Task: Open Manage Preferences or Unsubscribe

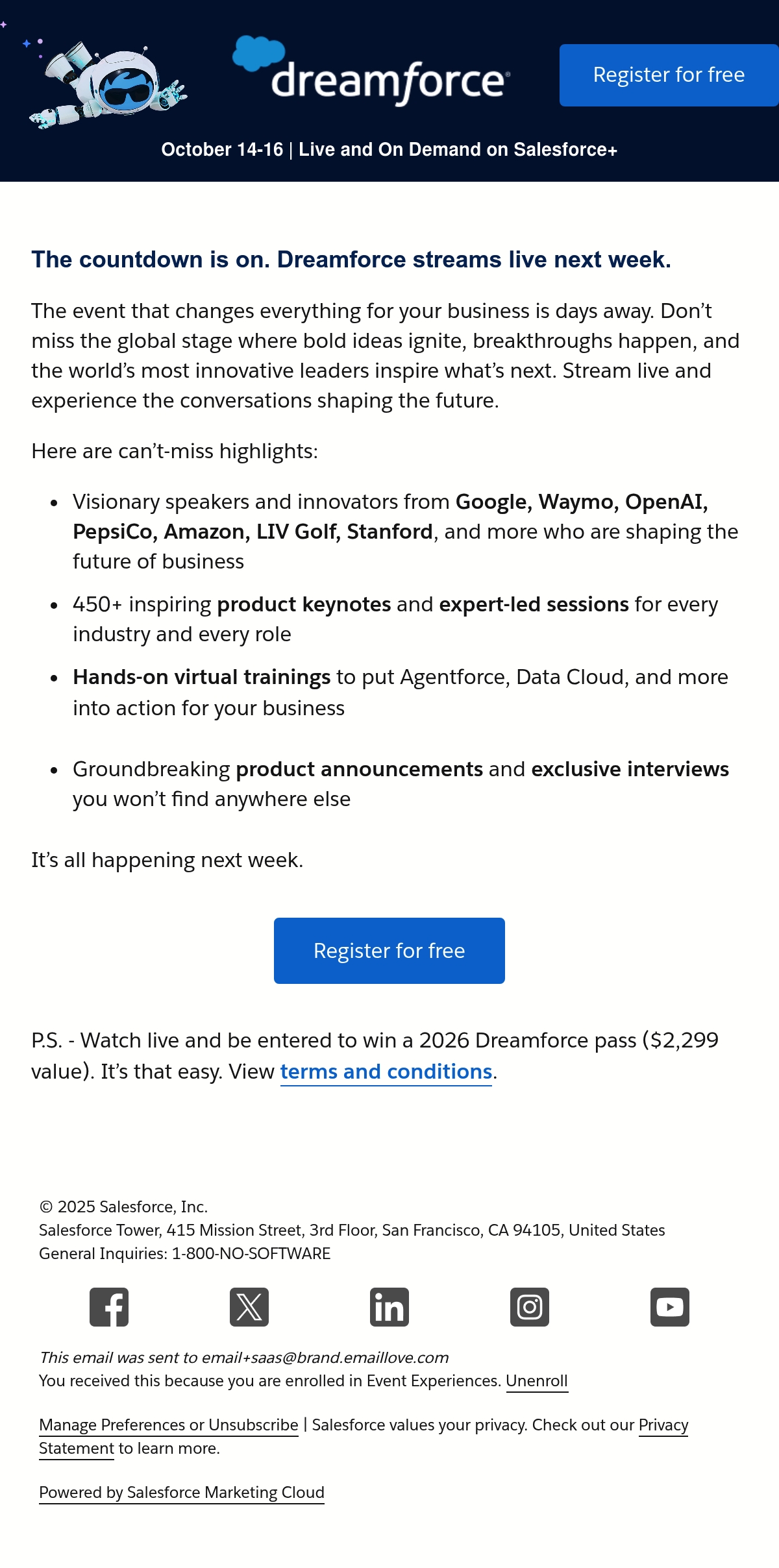Action: 169,1425
